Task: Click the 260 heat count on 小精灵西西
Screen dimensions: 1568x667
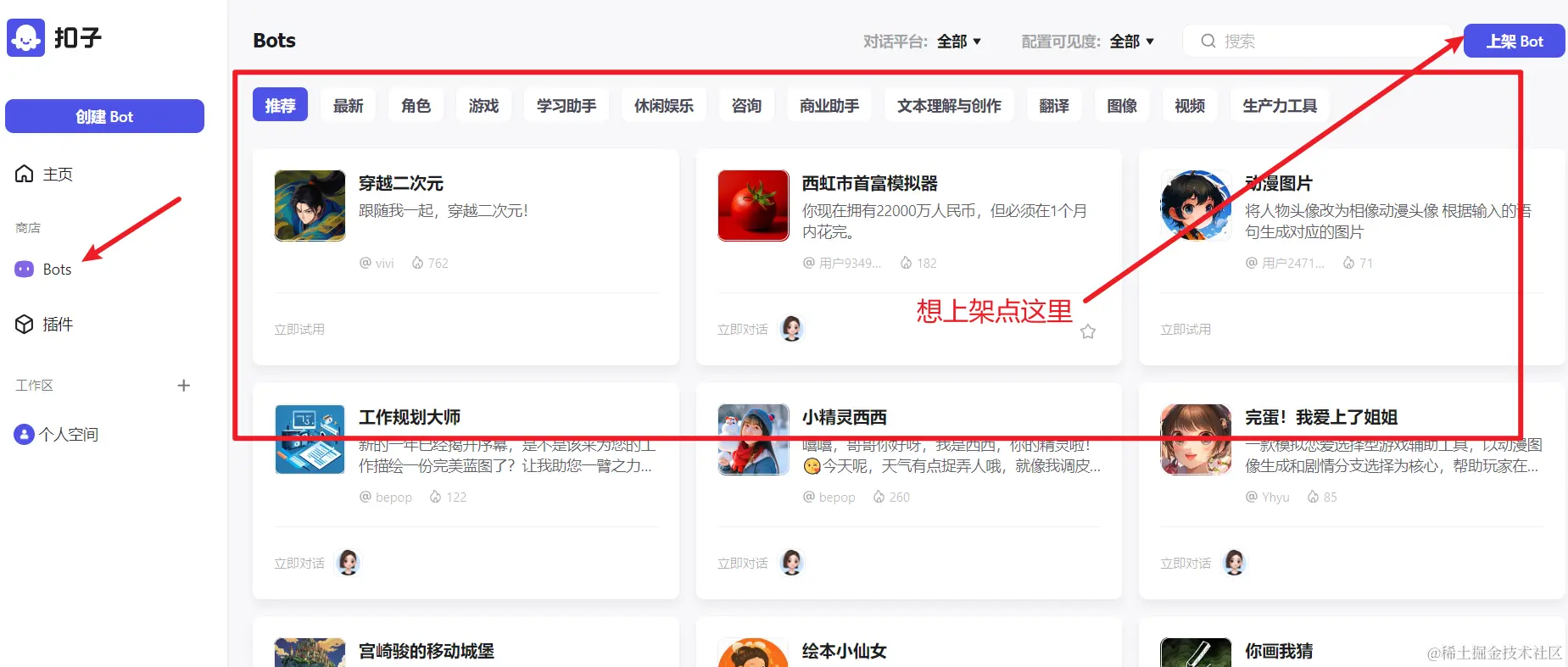Action: (891, 497)
